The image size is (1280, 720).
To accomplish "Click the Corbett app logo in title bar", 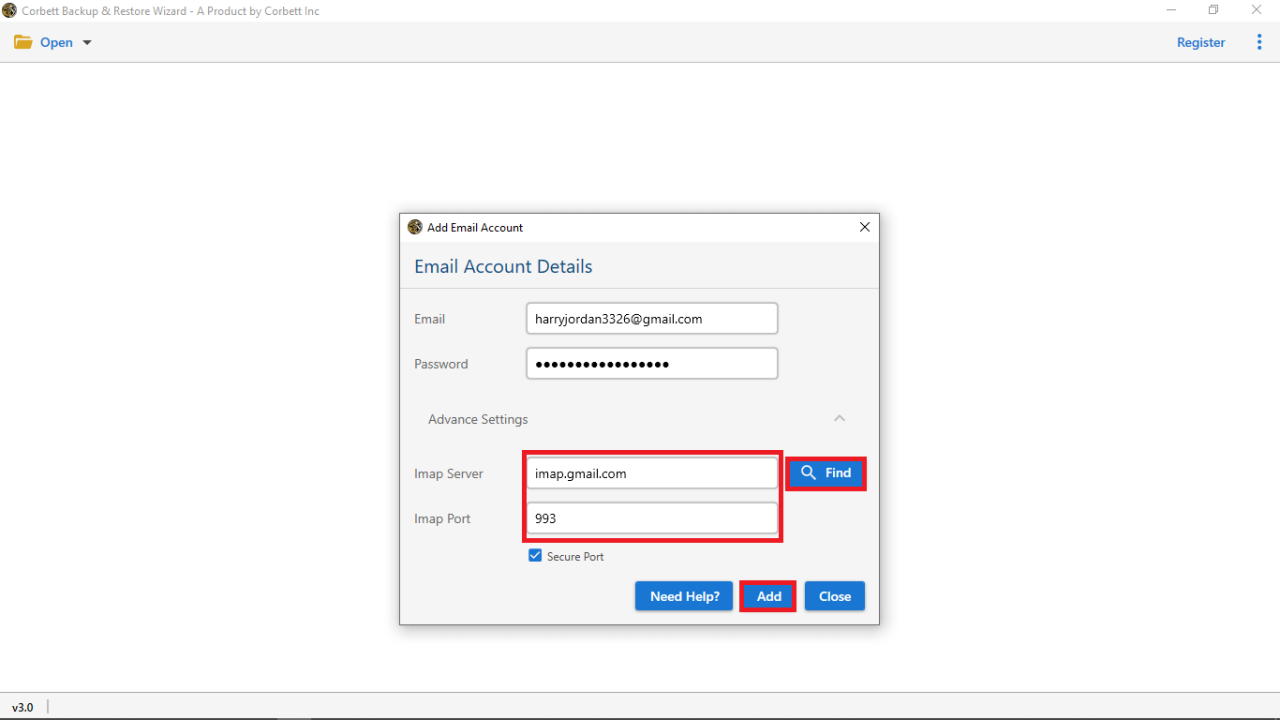I will 9,10.
